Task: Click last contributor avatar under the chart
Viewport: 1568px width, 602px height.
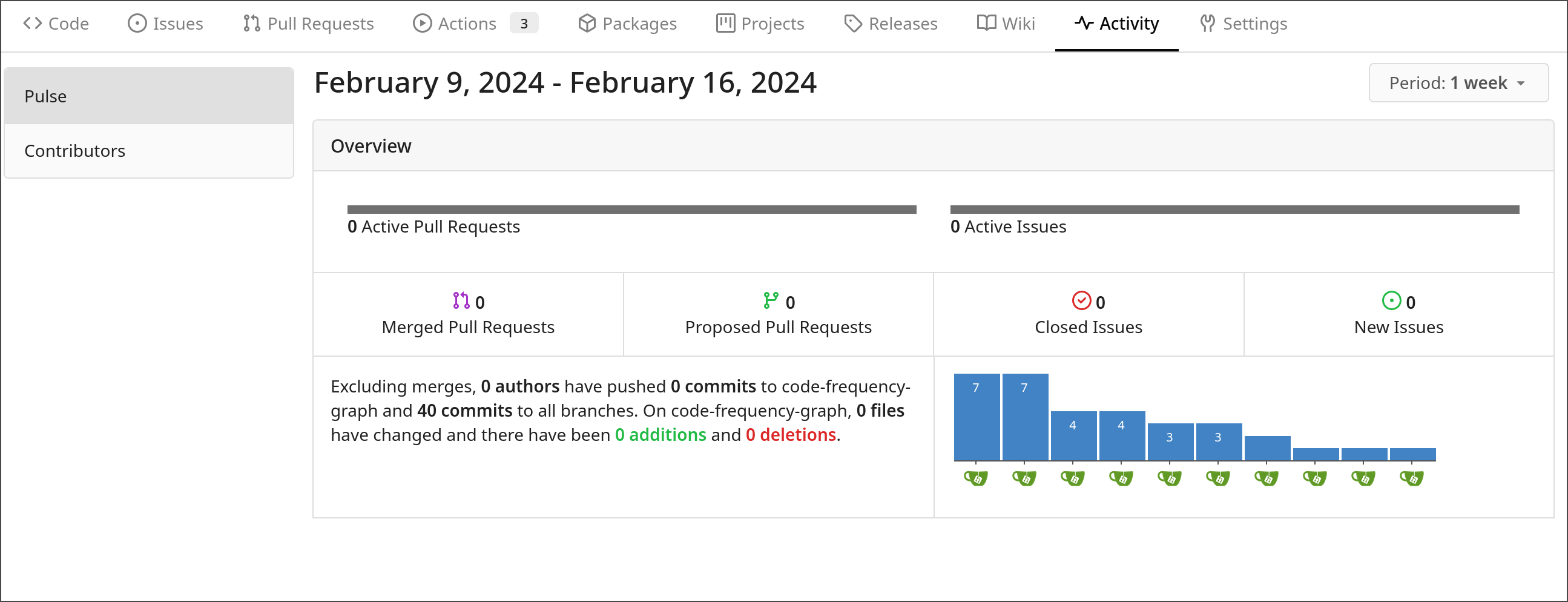Action: click(1412, 478)
